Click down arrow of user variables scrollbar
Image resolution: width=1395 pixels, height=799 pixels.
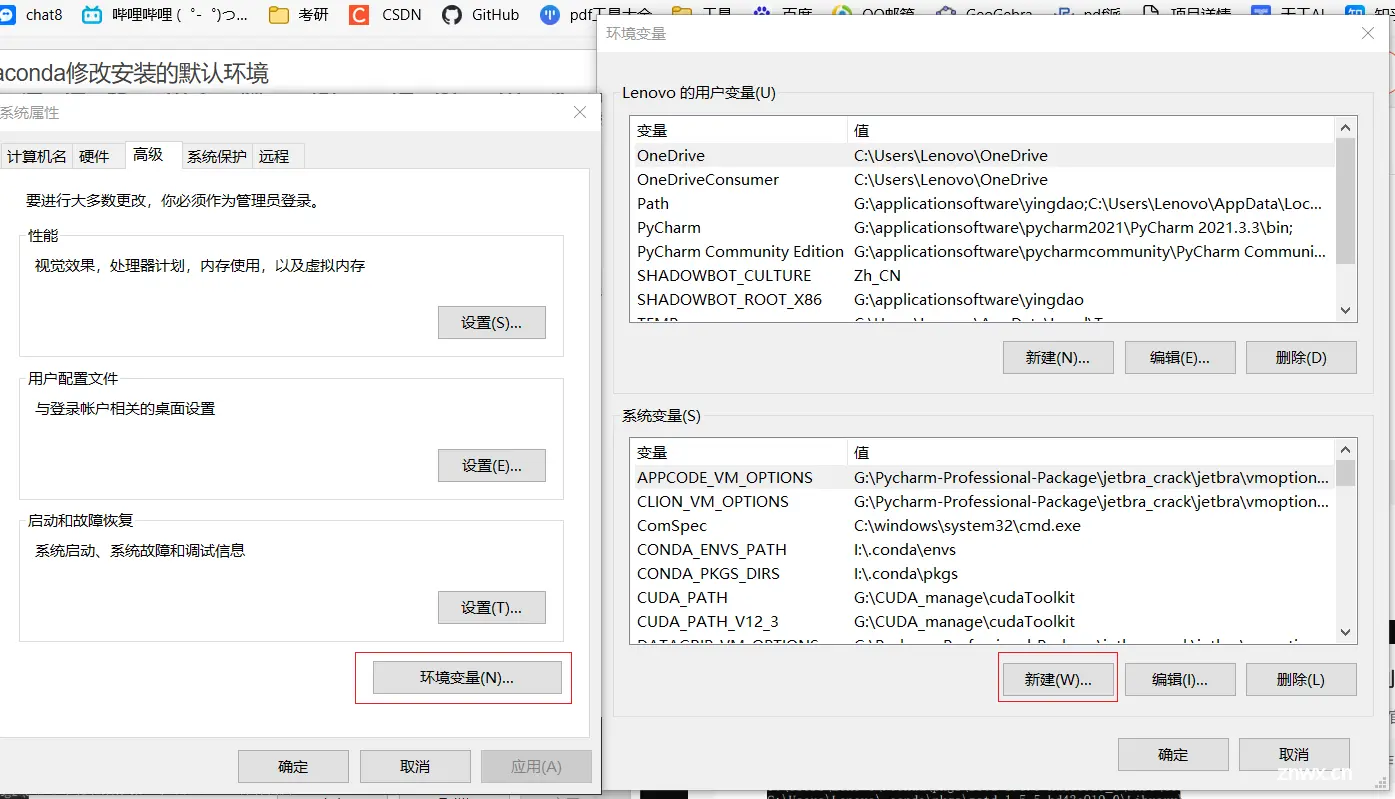1345,311
